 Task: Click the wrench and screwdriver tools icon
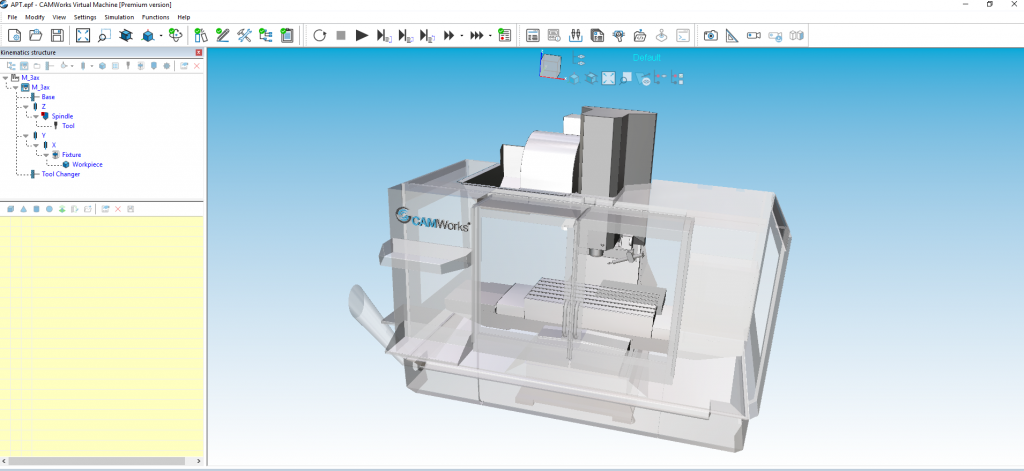click(x=244, y=36)
